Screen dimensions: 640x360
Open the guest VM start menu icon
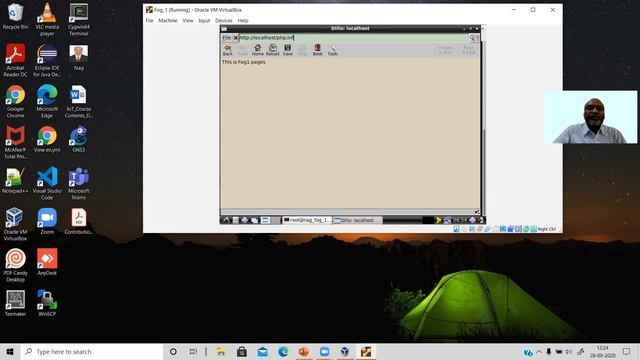click(x=226, y=220)
